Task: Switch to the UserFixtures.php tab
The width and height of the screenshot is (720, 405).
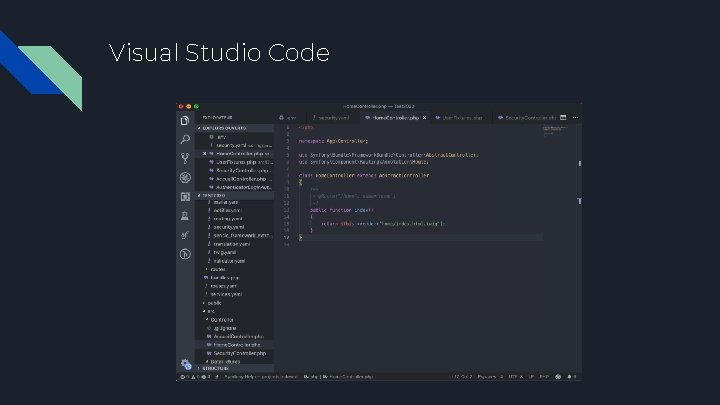Action: pos(459,118)
